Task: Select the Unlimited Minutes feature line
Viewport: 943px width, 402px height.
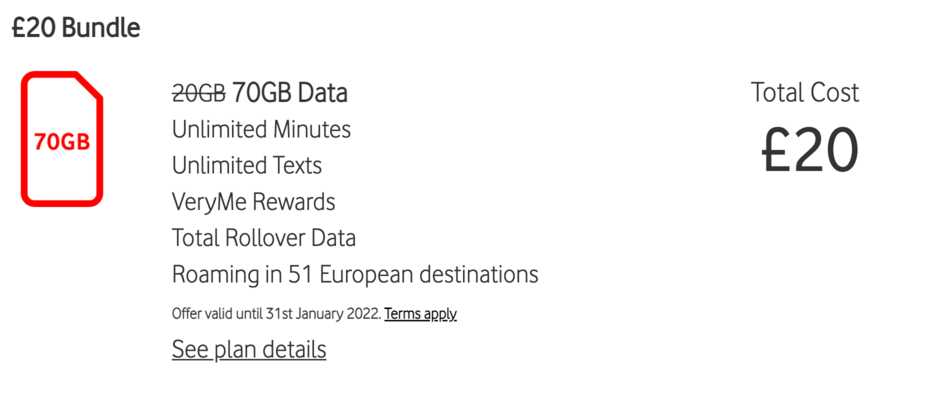Action: pos(262,129)
